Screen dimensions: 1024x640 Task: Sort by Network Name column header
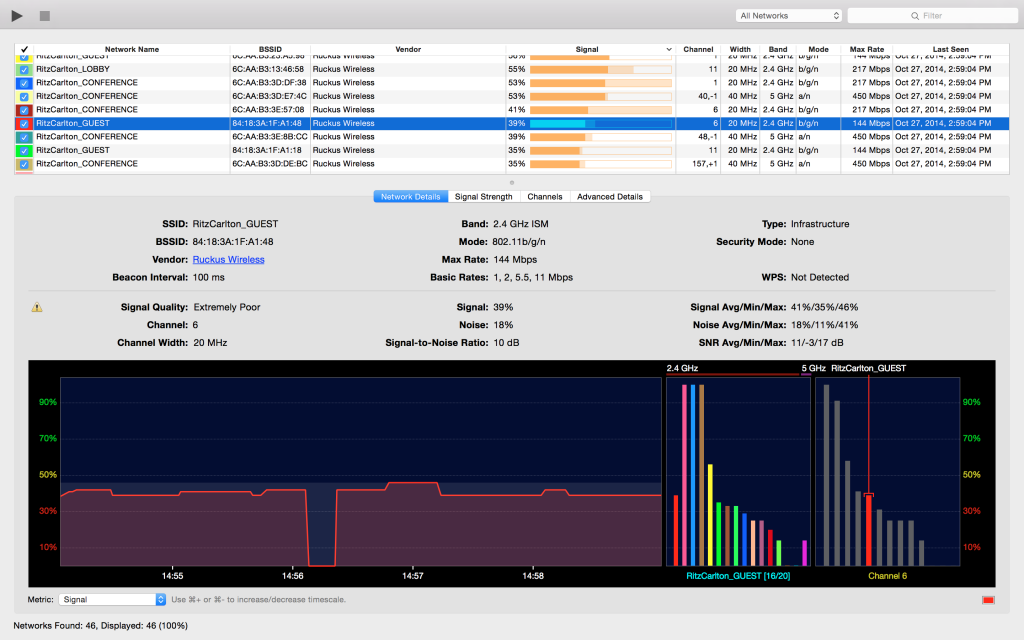tap(131, 50)
